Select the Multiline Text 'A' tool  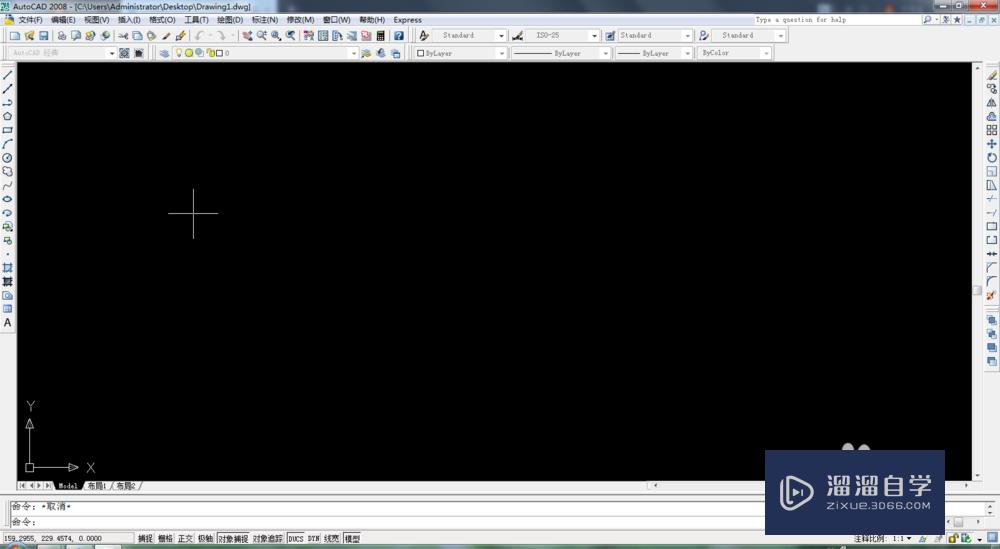click(8, 323)
